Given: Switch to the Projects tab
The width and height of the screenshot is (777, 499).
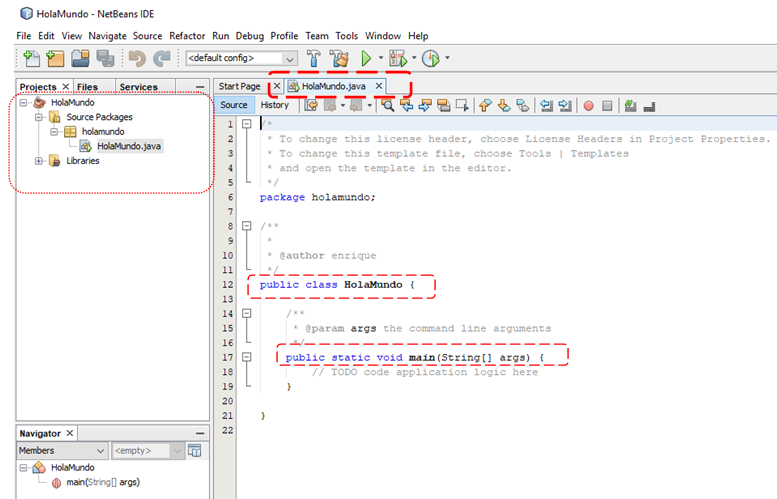Looking at the screenshot, I should [38, 87].
